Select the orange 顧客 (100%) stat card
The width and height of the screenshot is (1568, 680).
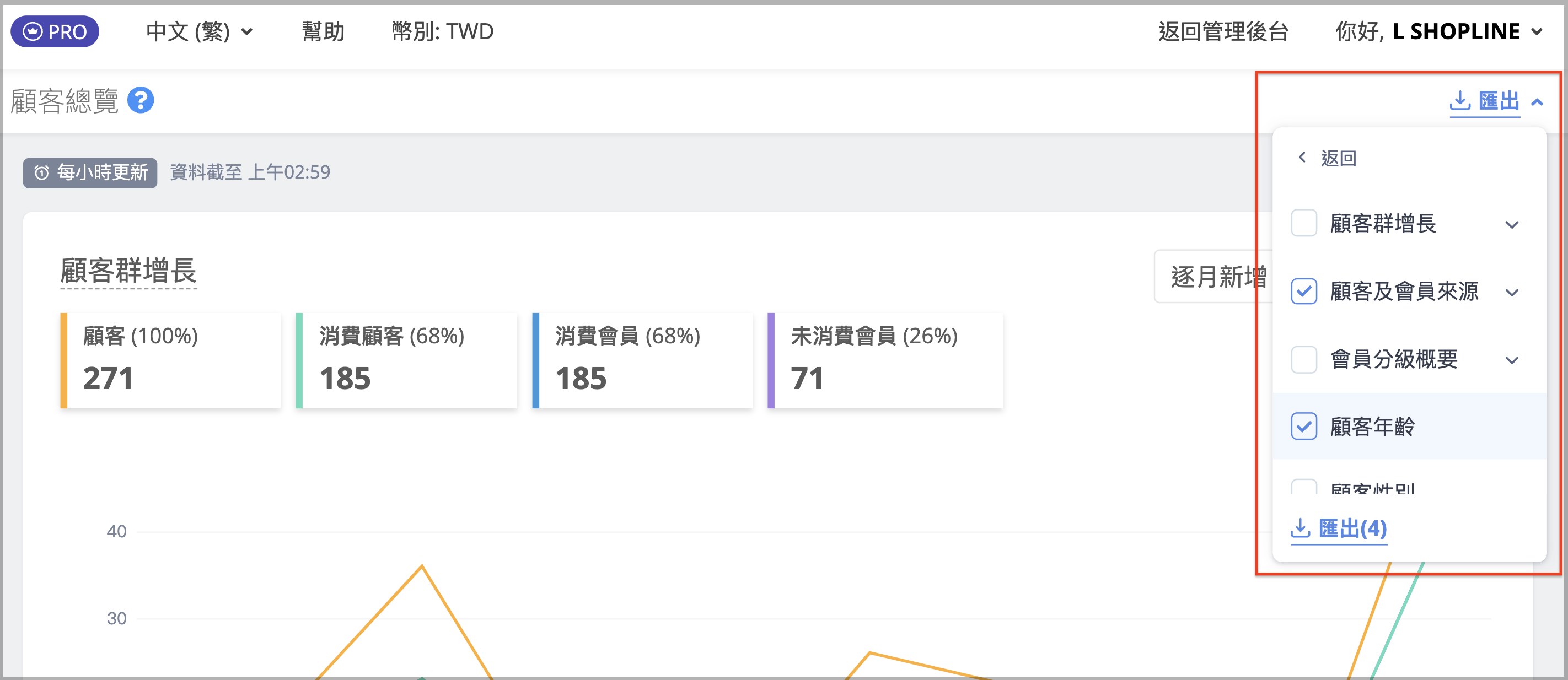[x=170, y=360]
